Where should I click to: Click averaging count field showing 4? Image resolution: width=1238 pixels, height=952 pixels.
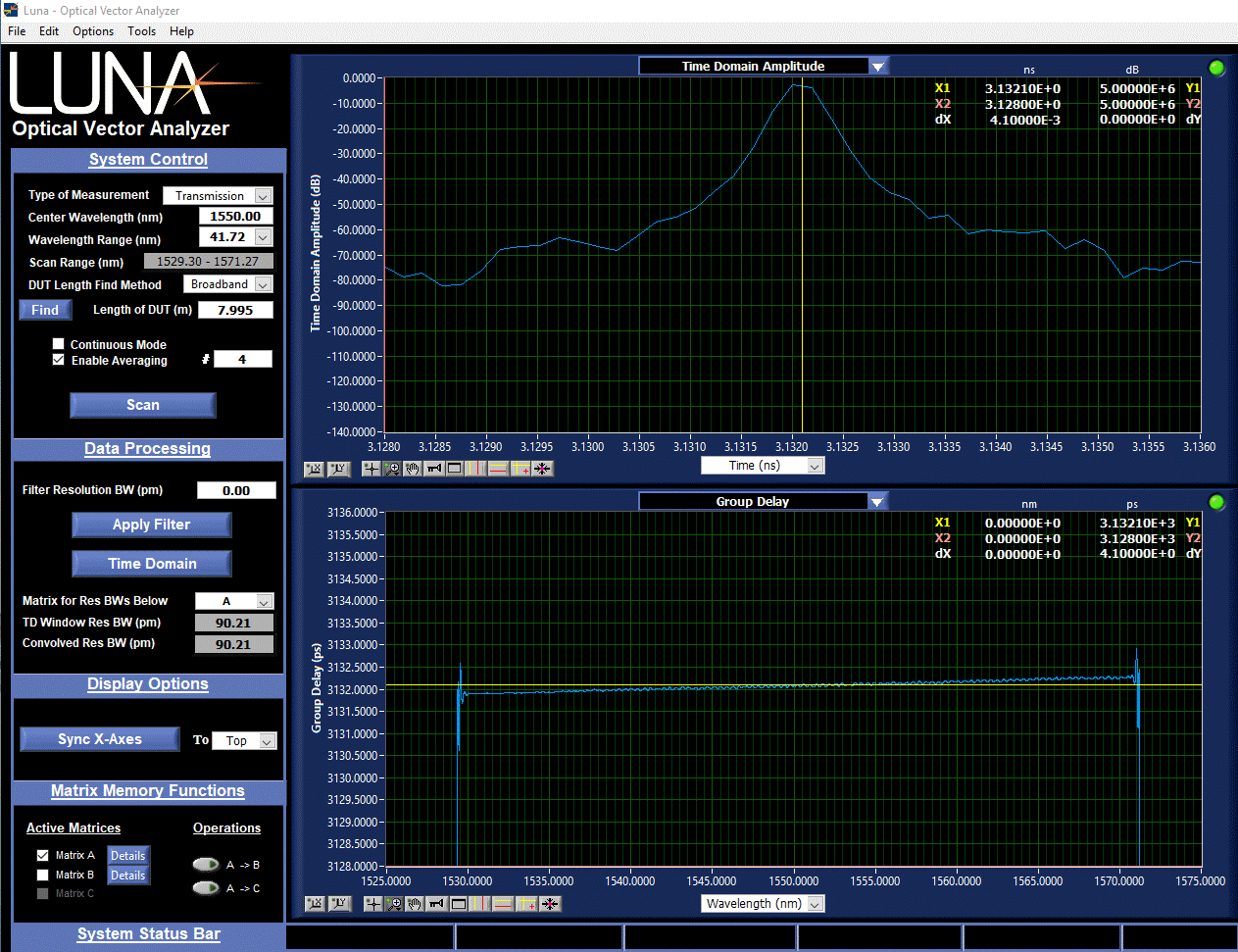(x=242, y=359)
